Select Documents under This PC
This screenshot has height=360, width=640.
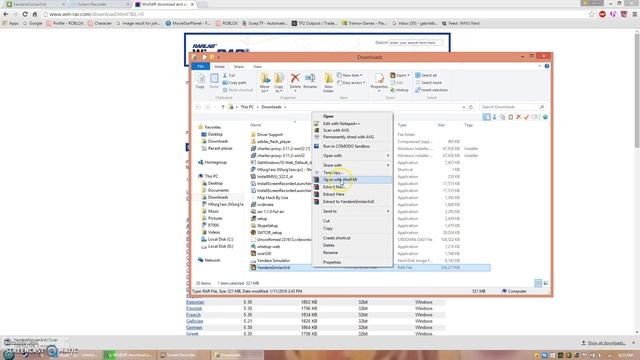(218, 191)
